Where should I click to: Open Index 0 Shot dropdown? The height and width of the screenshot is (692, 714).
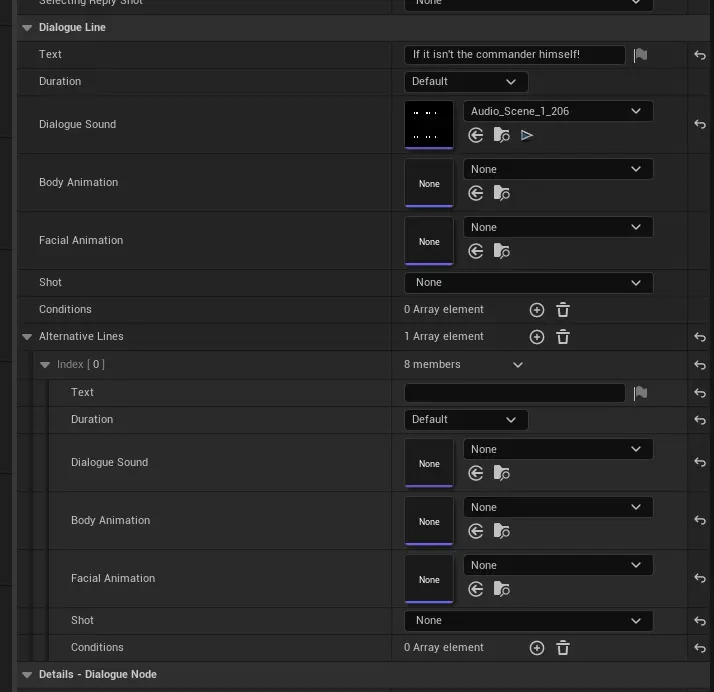point(528,621)
